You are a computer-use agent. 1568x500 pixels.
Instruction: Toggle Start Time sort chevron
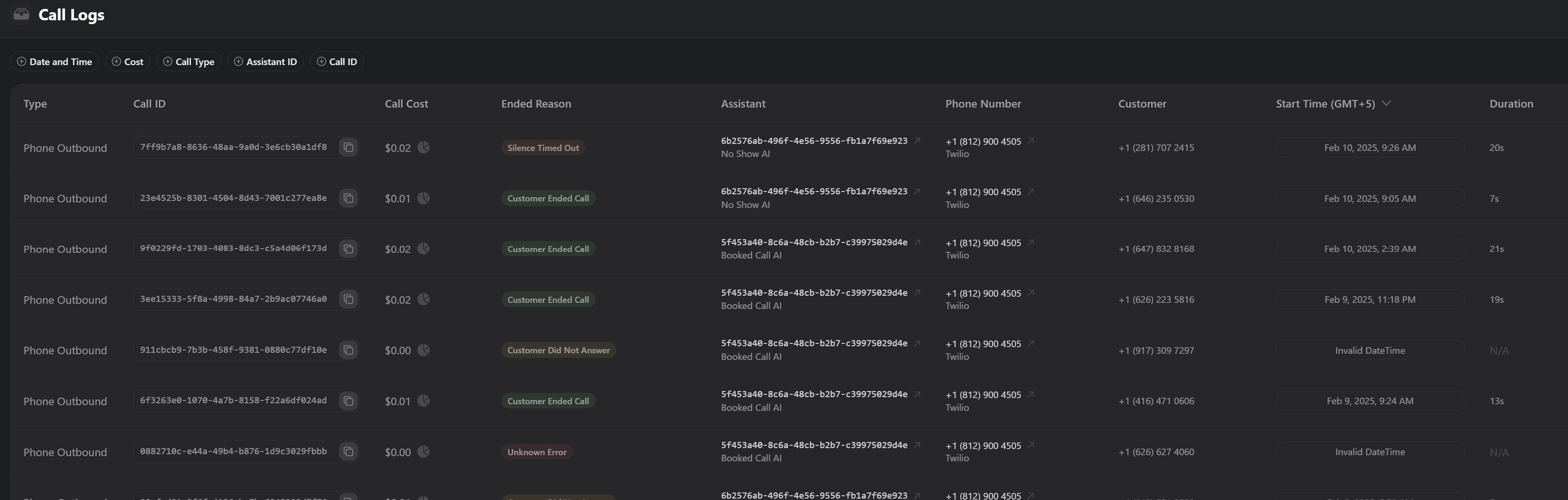click(x=1386, y=103)
